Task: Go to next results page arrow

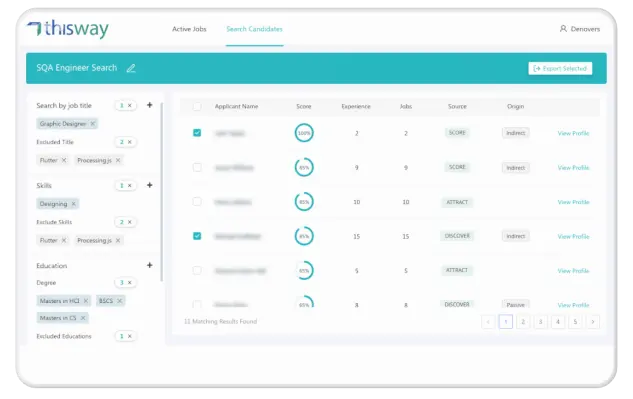Action: 593,321
